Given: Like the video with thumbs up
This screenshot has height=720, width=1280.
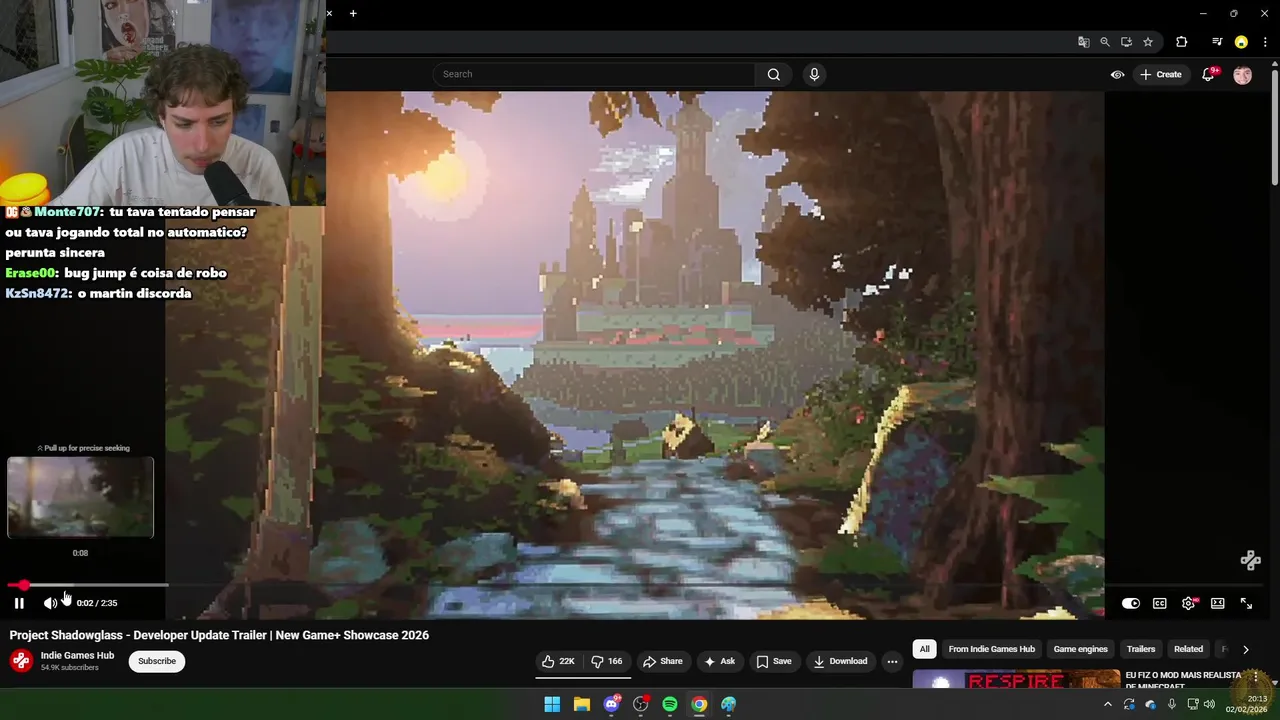Looking at the screenshot, I should point(558,661).
